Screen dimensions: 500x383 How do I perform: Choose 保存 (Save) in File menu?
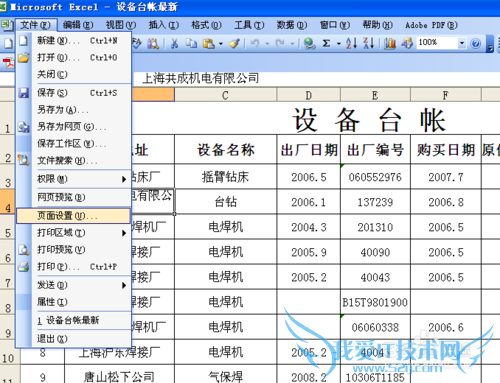(x=73, y=93)
